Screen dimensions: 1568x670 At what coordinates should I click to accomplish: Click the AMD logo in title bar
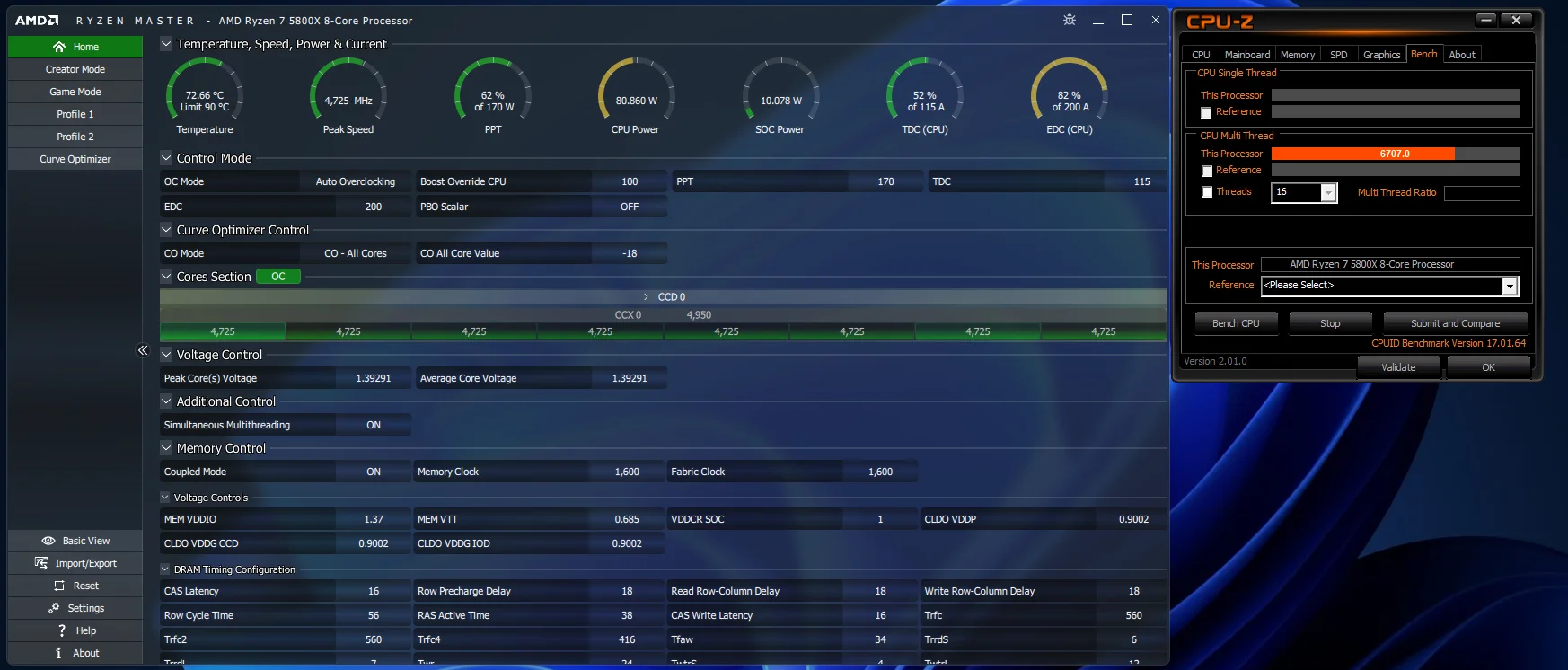pyautogui.click(x=37, y=20)
